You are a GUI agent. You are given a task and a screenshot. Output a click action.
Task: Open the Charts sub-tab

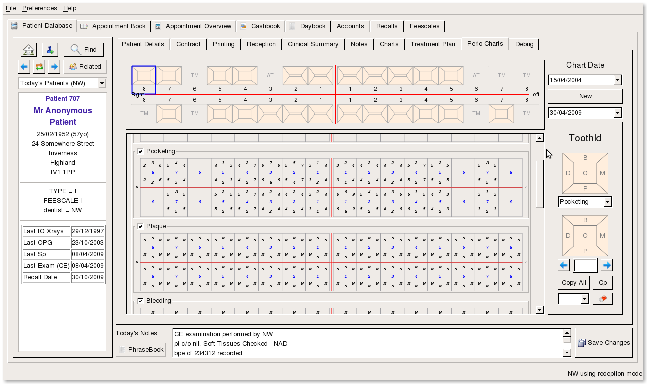pos(389,44)
